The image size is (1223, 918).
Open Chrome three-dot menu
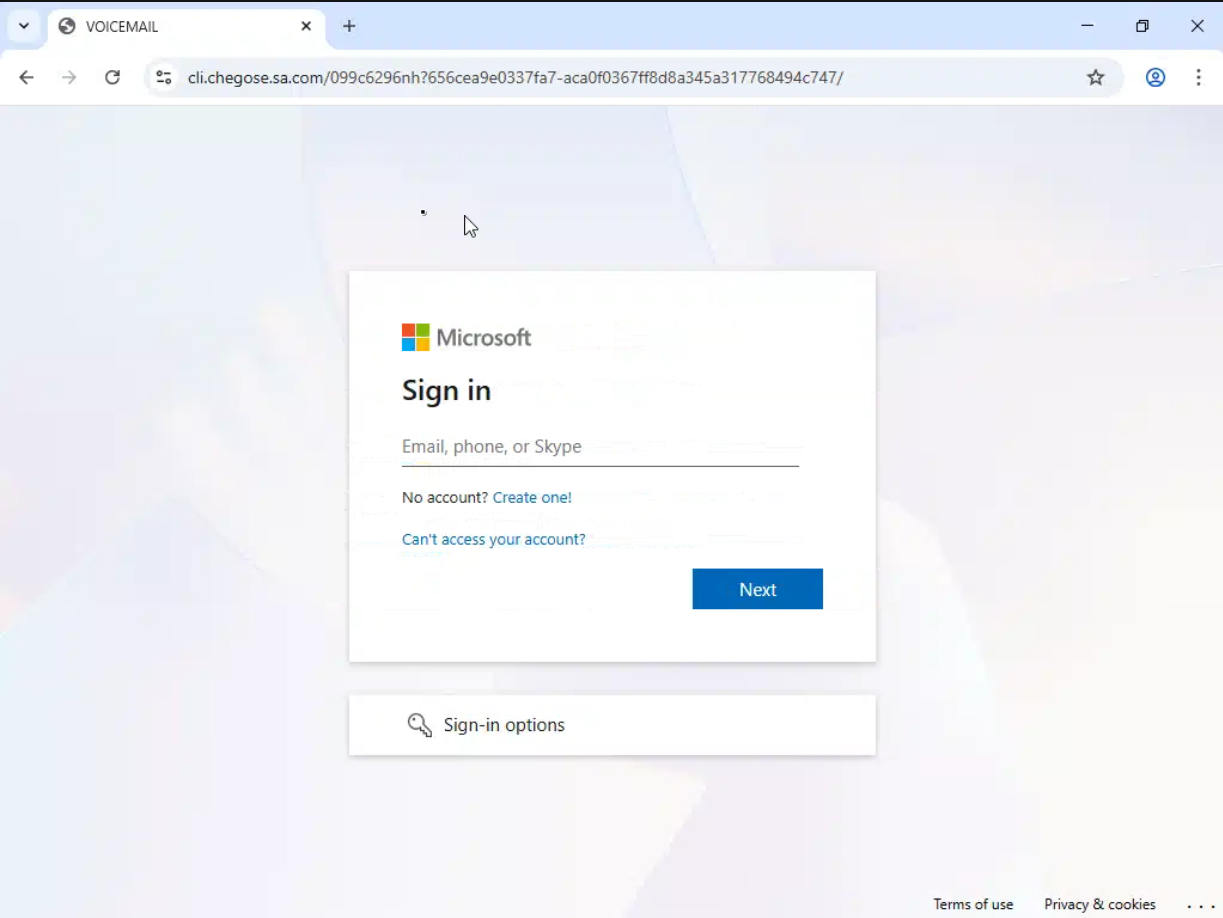point(1198,77)
